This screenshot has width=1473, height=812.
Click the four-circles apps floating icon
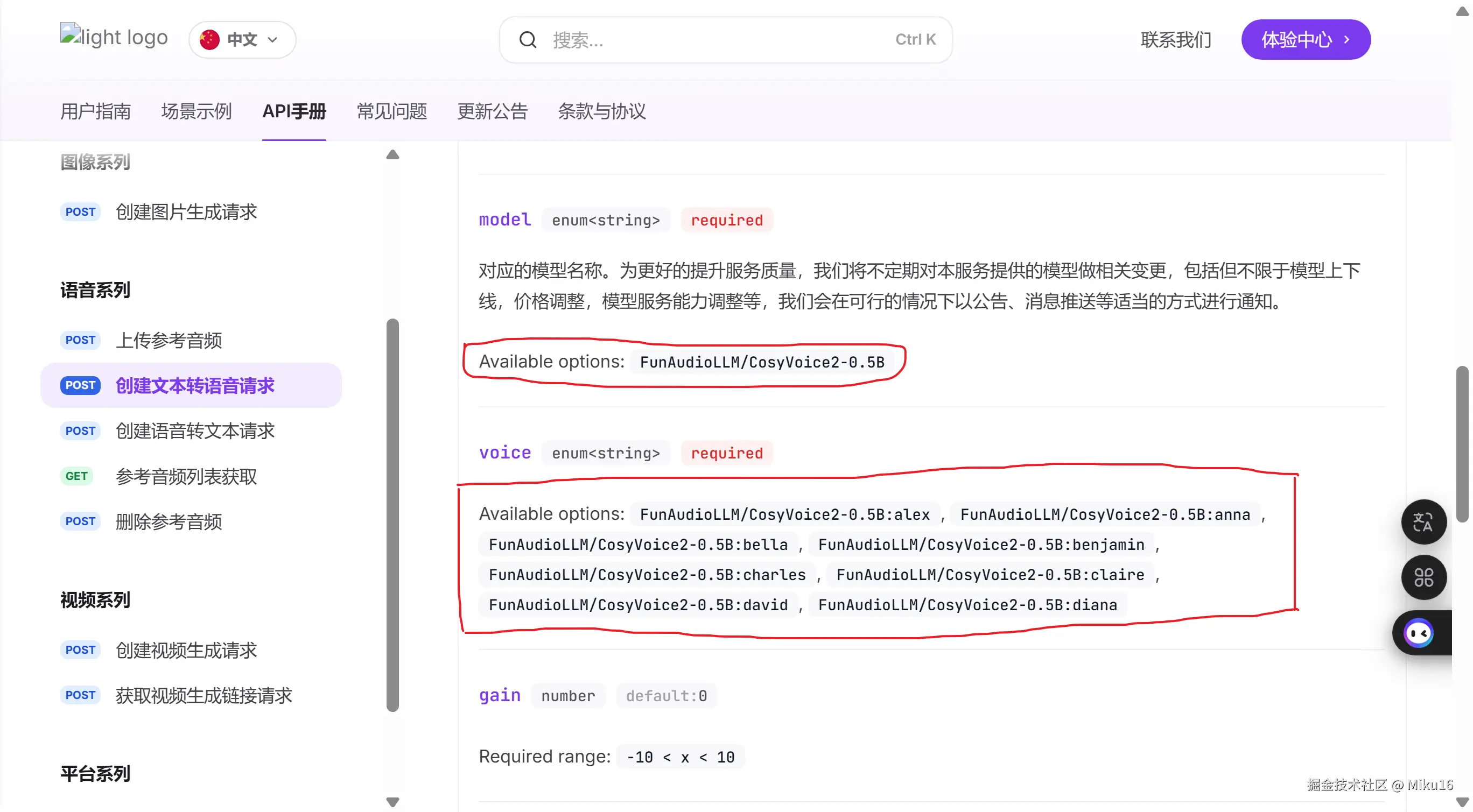pyautogui.click(x=1423, y=577)
